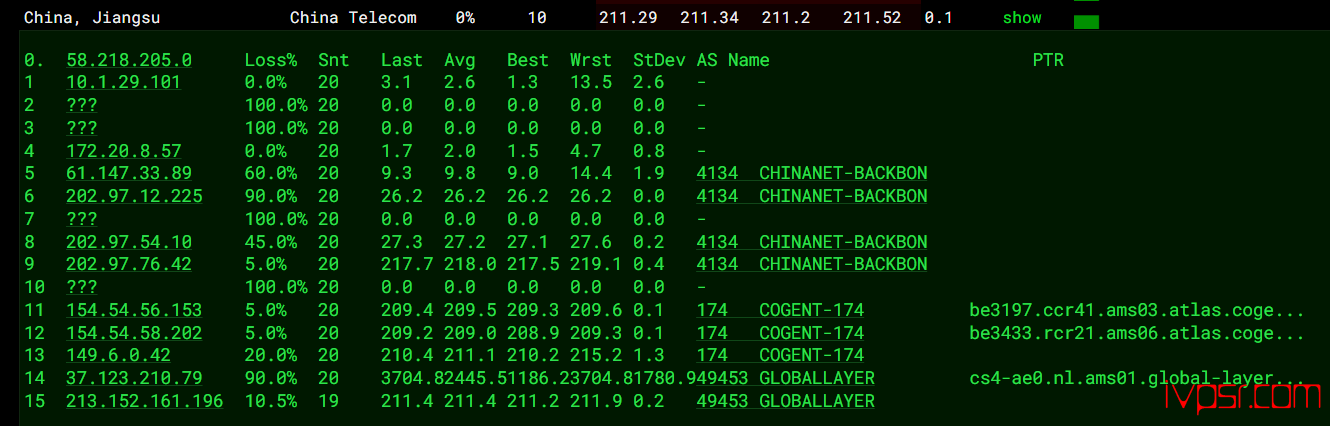Click the show link in the Jiangsu row
The height and width of the screenshot is (426, 1330).
point(1022,18)
